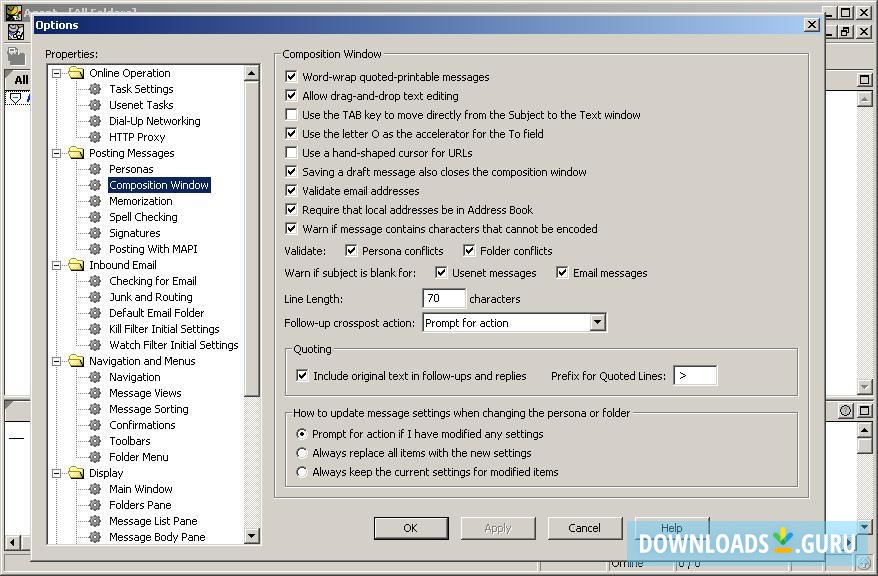Viewport: 878px width, 576px height.
Task: Click the Cancel button
Action: pyautogui.click(x=584, y=528)
